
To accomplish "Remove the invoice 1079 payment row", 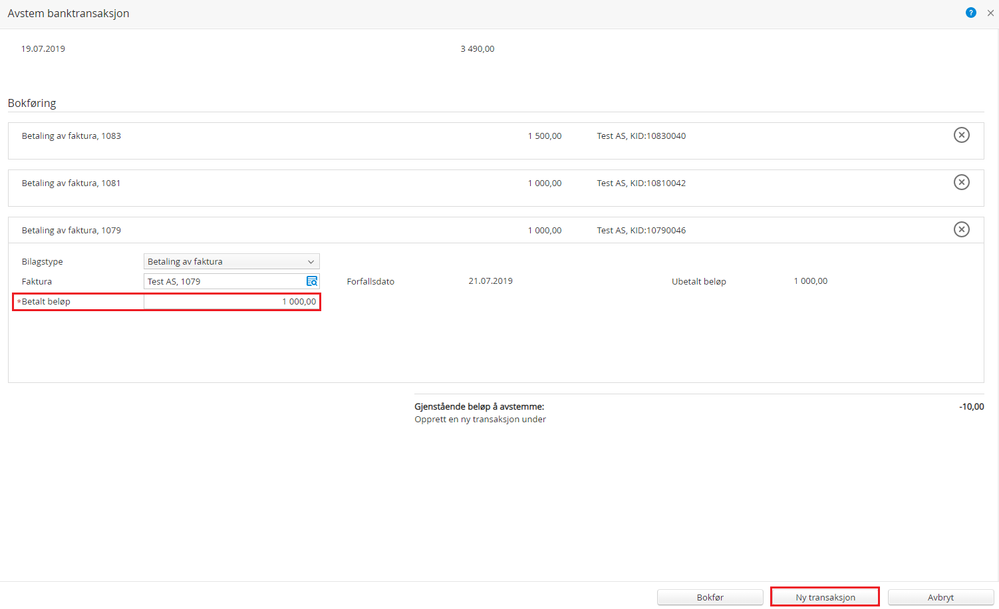I will pos(961,229).
